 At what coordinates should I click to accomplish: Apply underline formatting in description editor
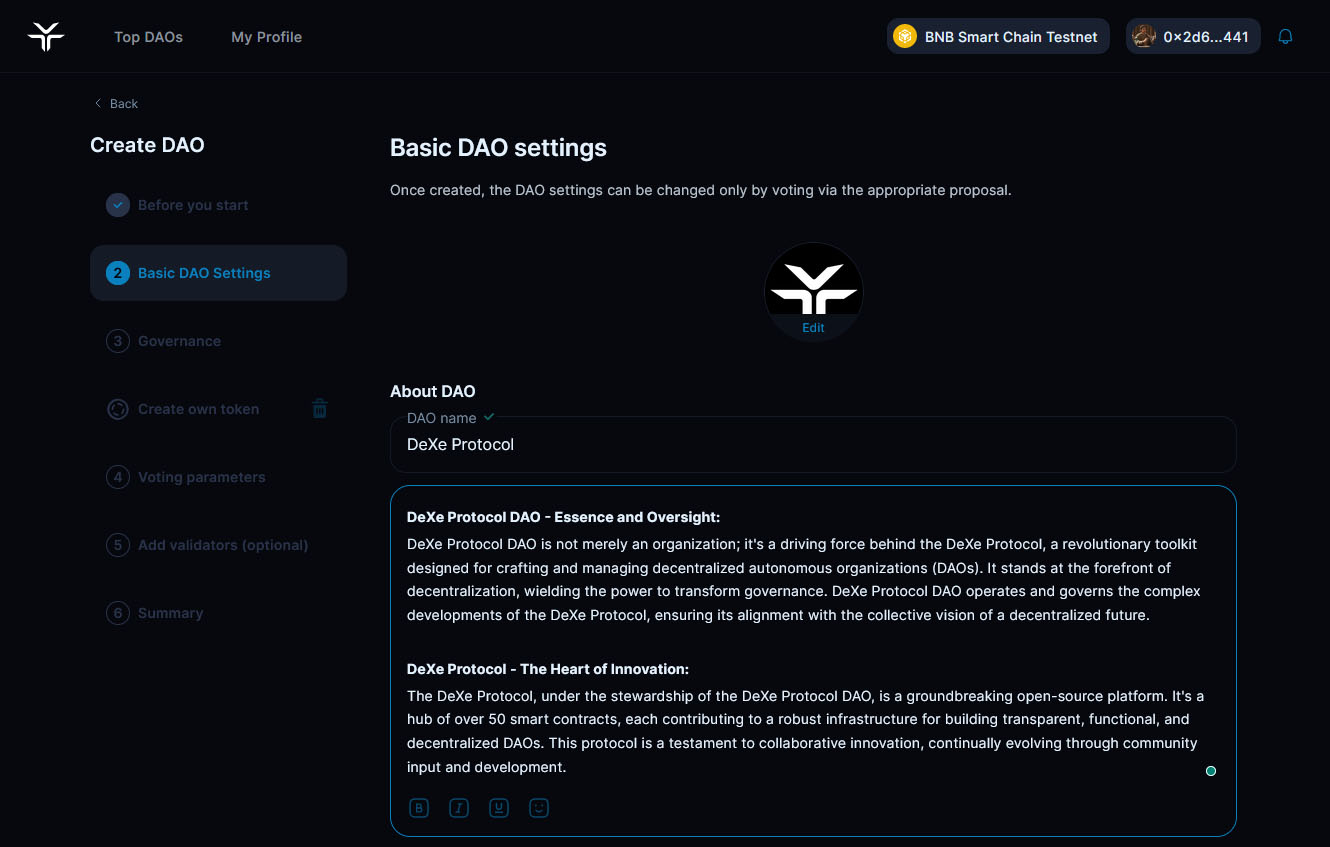(499, 808)
